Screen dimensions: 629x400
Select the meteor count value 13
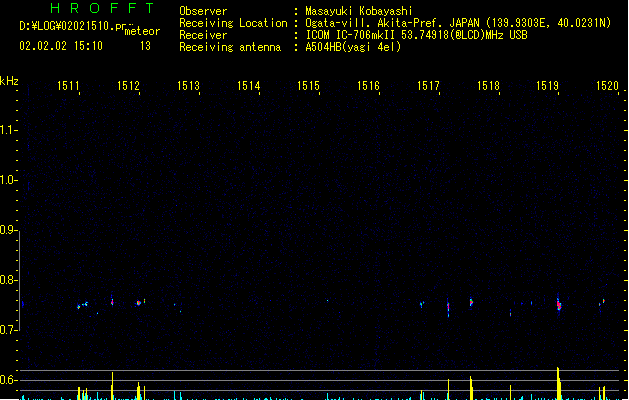click(x=145, y=46)
